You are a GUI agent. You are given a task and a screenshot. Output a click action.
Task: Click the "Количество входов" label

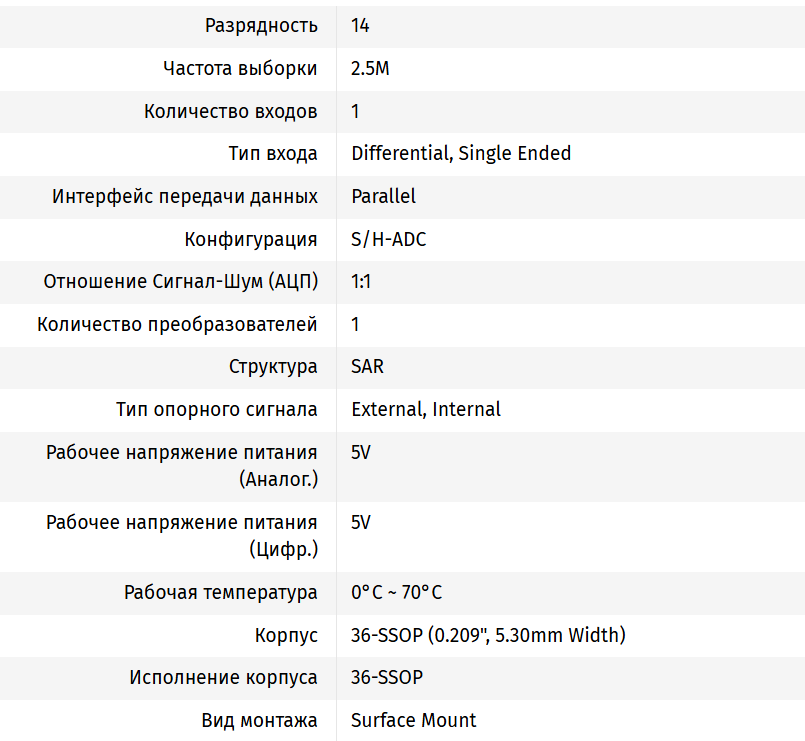pos(231,111)
